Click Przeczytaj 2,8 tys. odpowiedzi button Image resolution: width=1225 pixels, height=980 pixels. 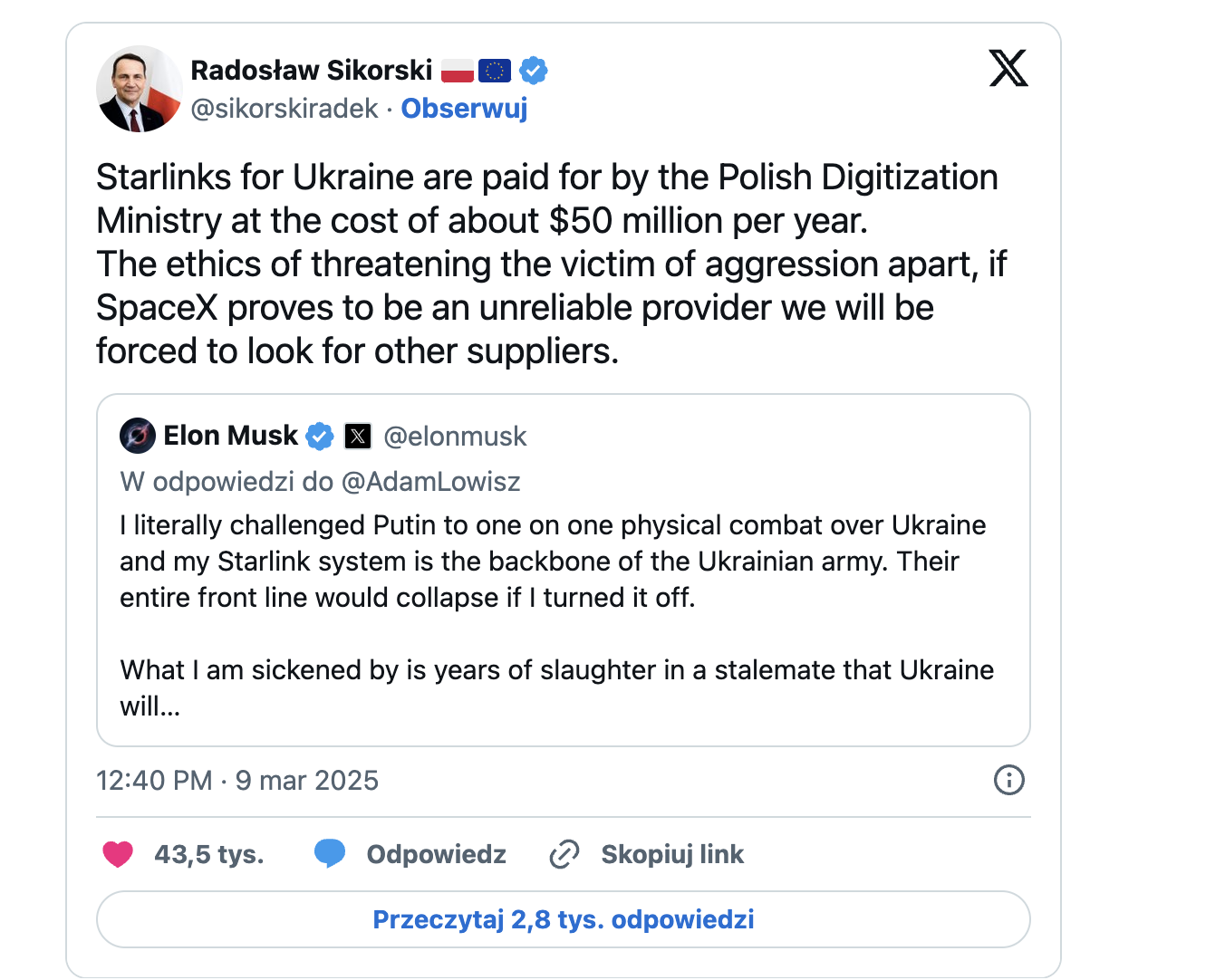point(563,919)
